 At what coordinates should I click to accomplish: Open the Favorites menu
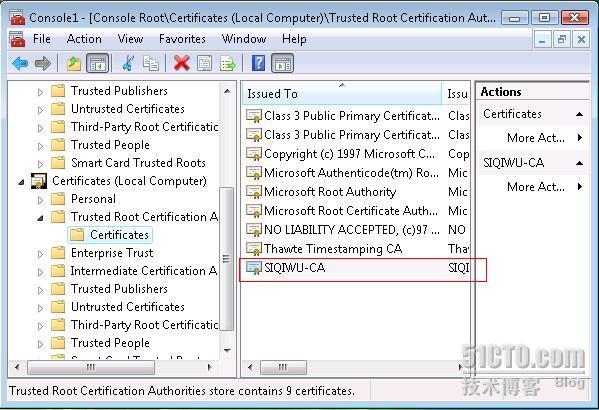(x=182, y=39)
